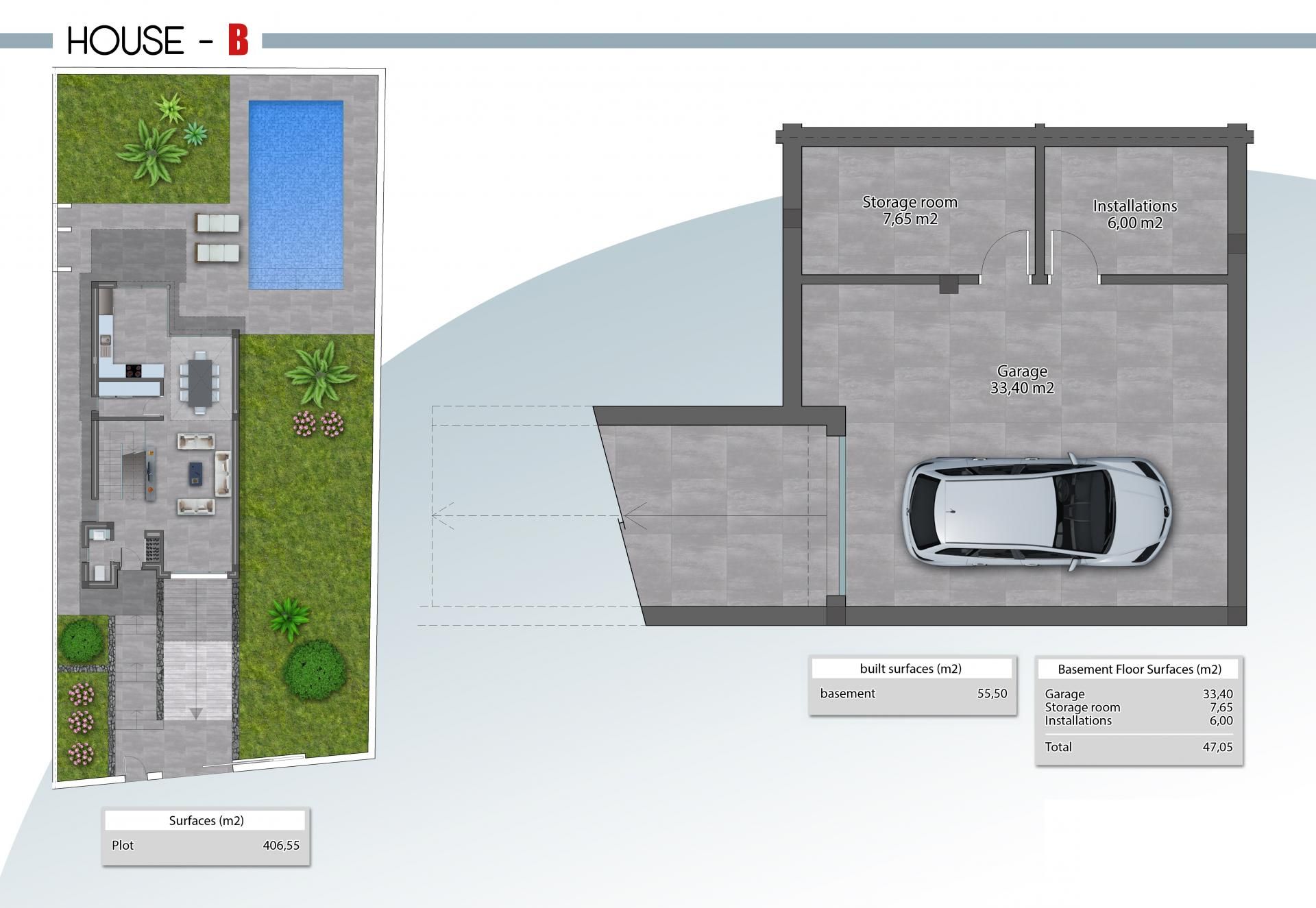Select the Storage room label

(910, 202)
